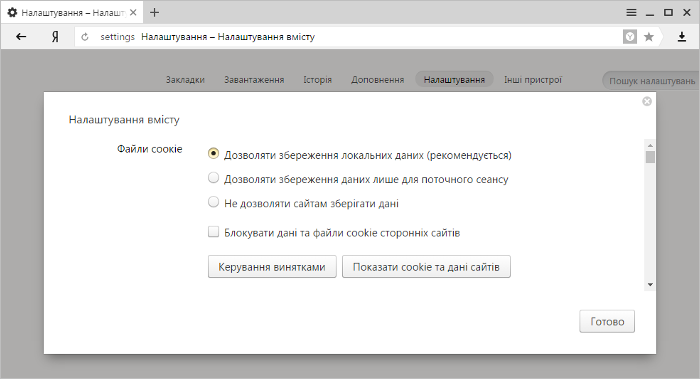The image size is (700, 379).
Task: Open the Інші пристрої tab
Action: coord(533,80)
